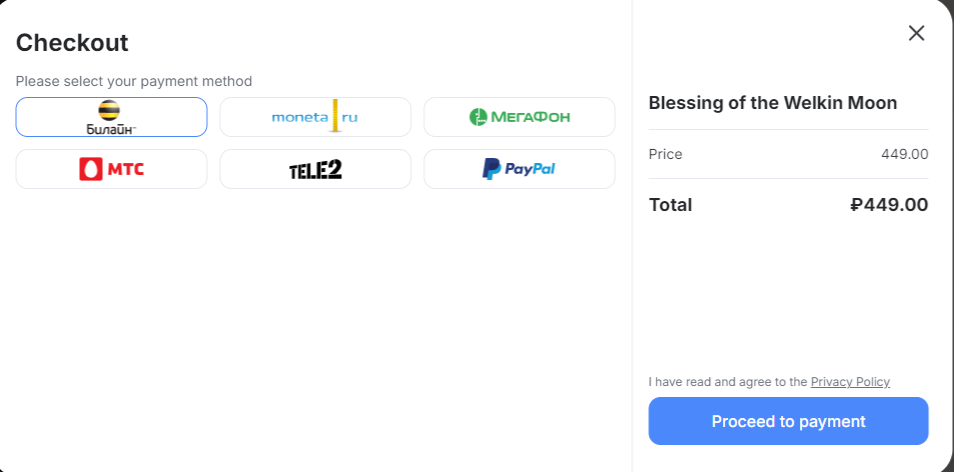Click the blue PayPal double-P symbol
The image size is (954, 472).
[x=491, y=169]
